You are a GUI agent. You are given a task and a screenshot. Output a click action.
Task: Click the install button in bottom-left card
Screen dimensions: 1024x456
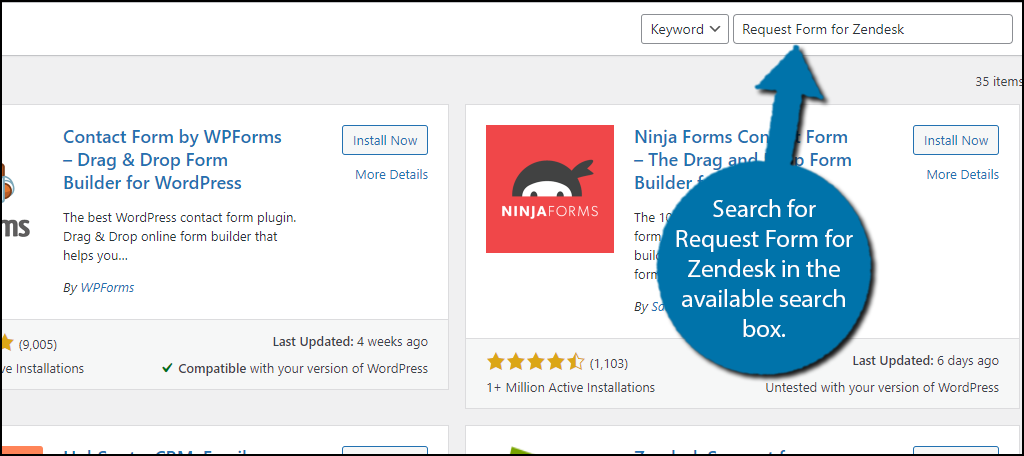384,451
